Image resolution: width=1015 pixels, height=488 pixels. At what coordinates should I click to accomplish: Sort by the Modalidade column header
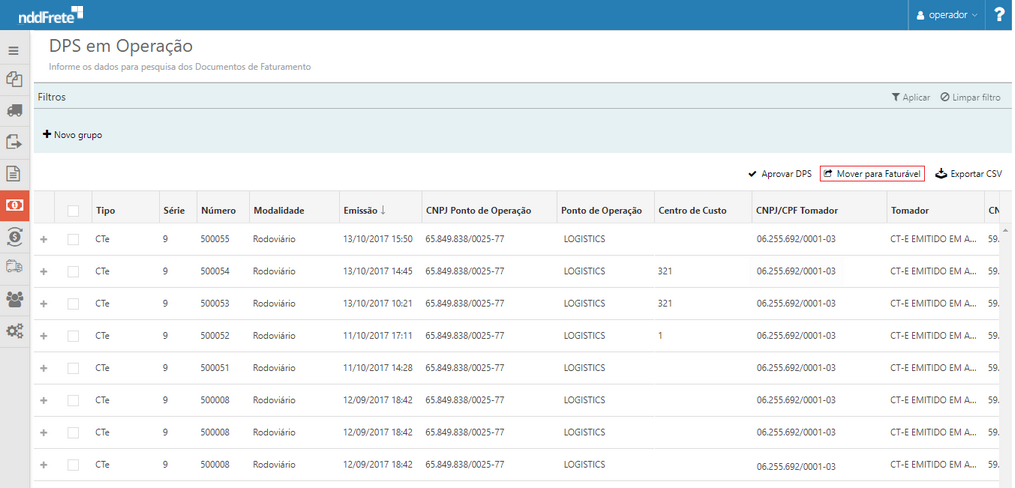[x=278, y=211]
